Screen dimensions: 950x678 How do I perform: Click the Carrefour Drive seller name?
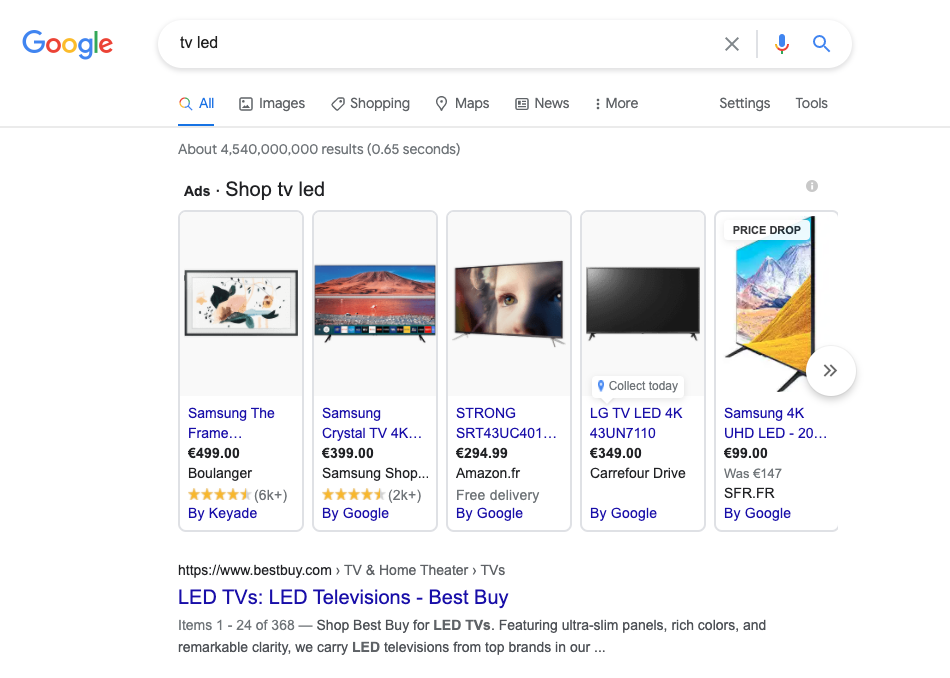pyautogui.click(x=637, y=473)
